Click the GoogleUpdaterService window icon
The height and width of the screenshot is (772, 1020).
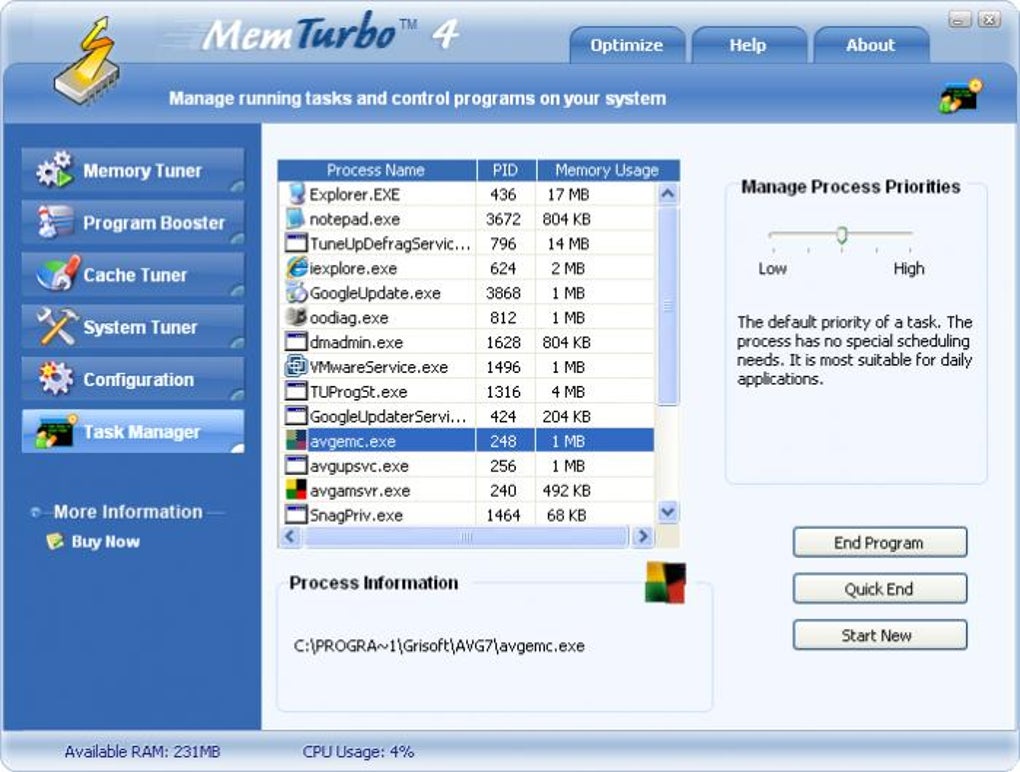pos(296,416)
